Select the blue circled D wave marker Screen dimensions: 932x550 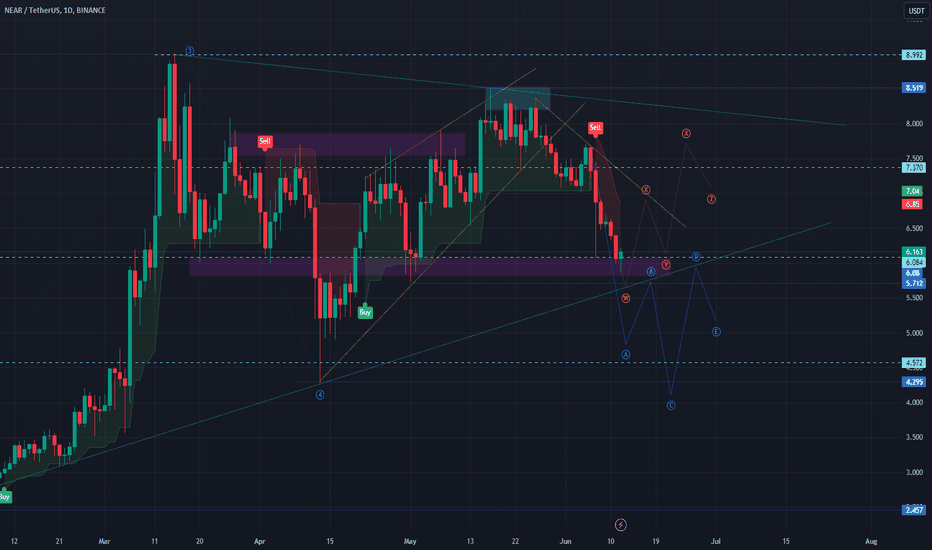pos(696,257)
